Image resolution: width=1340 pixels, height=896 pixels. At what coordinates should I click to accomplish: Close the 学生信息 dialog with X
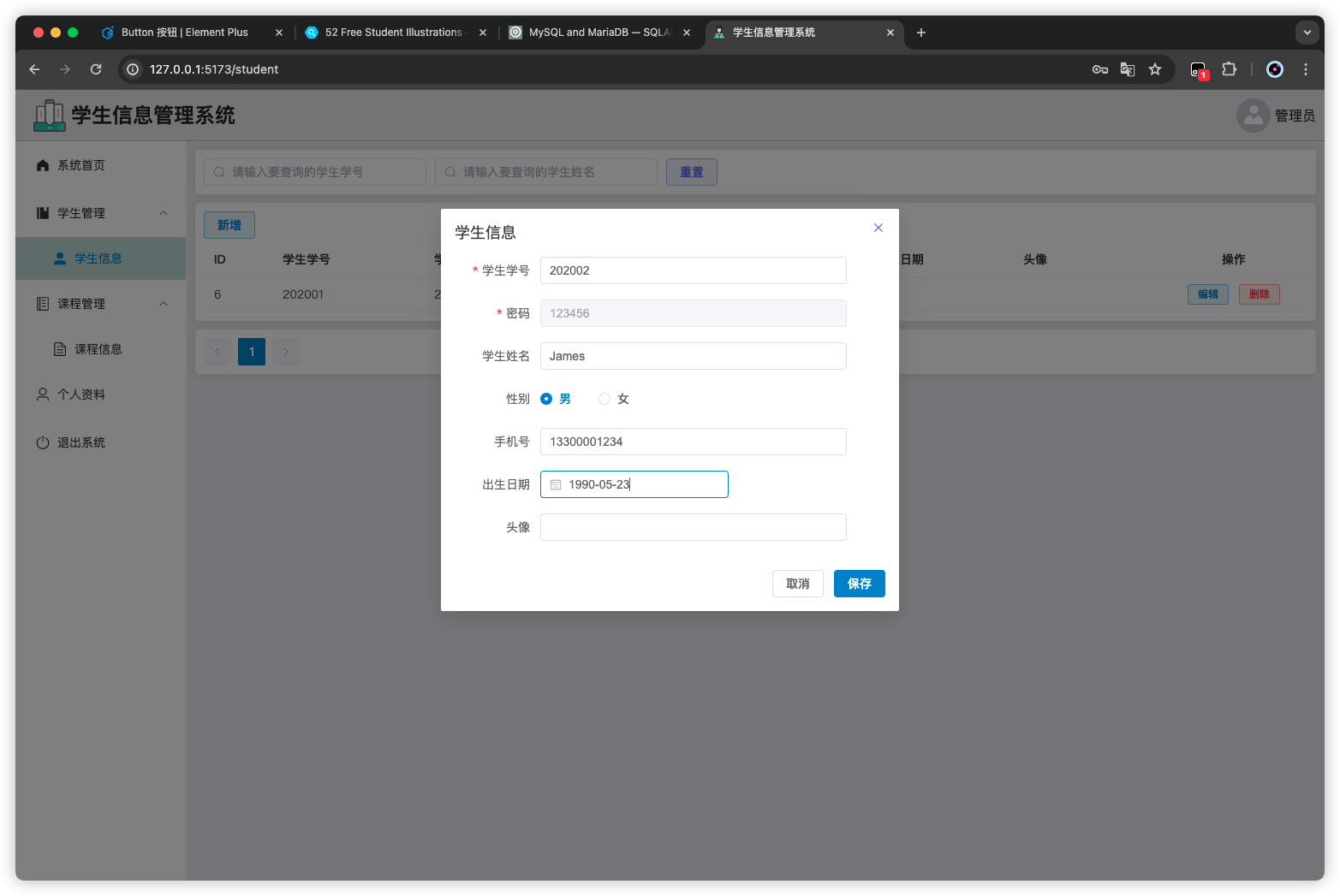878,228
